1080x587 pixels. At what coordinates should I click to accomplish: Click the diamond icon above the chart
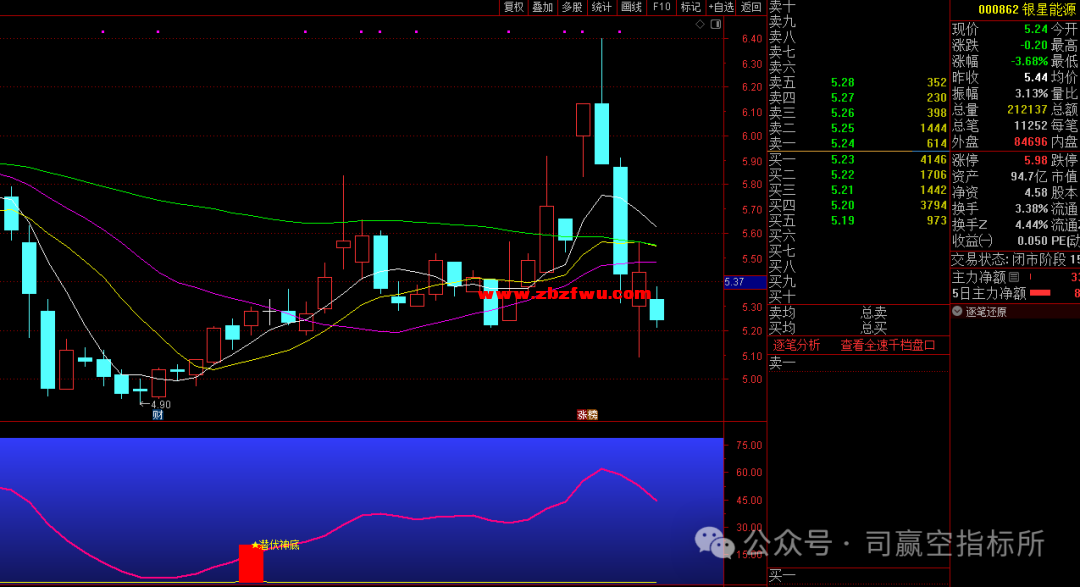click(x=700, y=24)
